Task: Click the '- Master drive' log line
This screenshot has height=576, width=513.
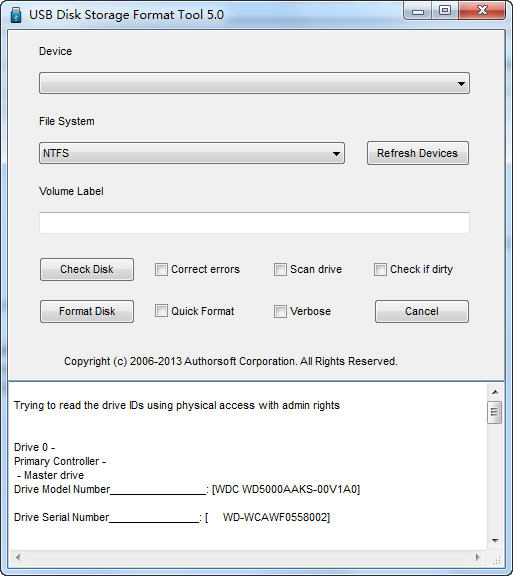Action: click(50, 475)
